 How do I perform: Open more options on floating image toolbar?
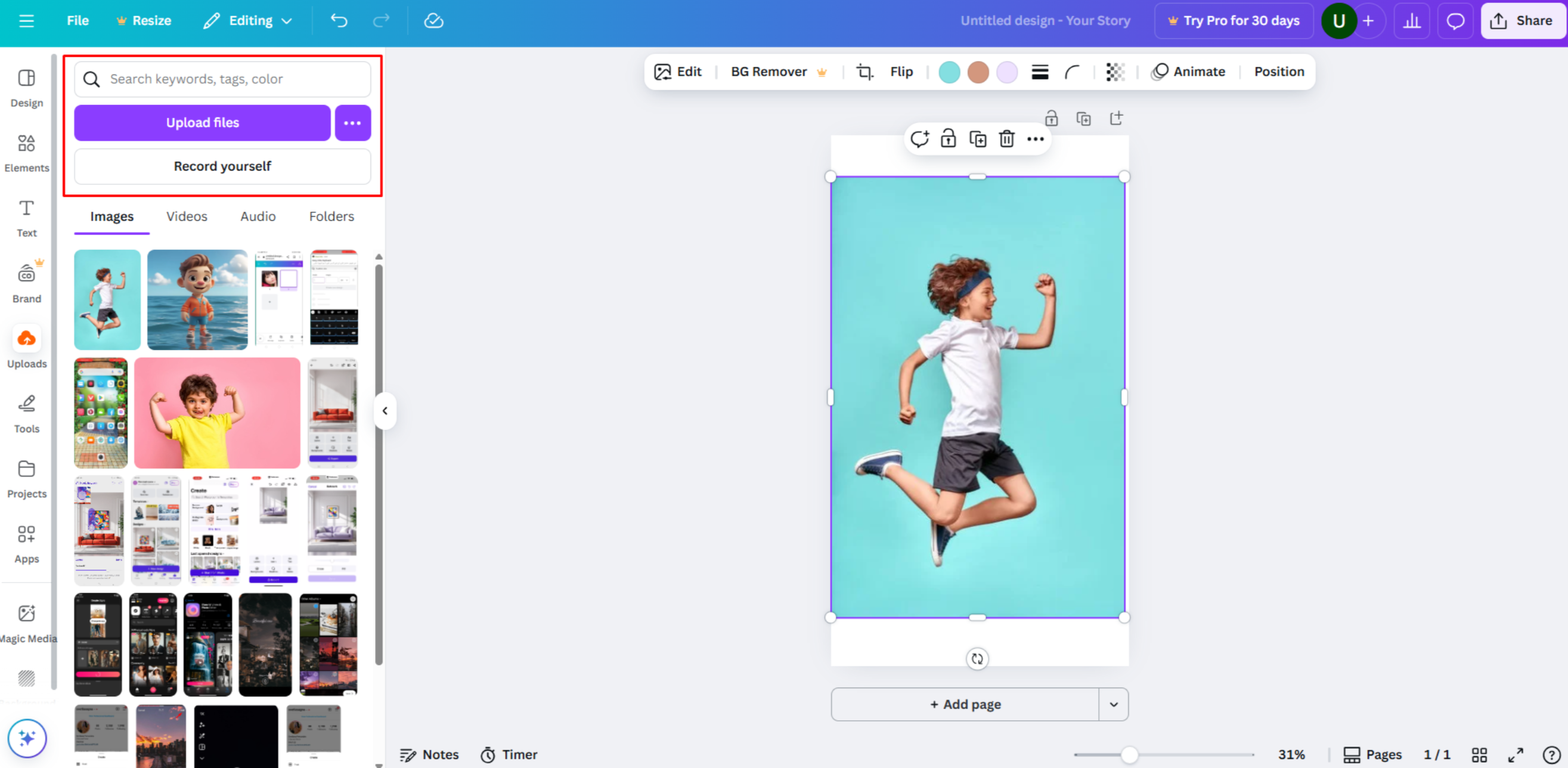pyautogui.click(x=1036, y=139)
